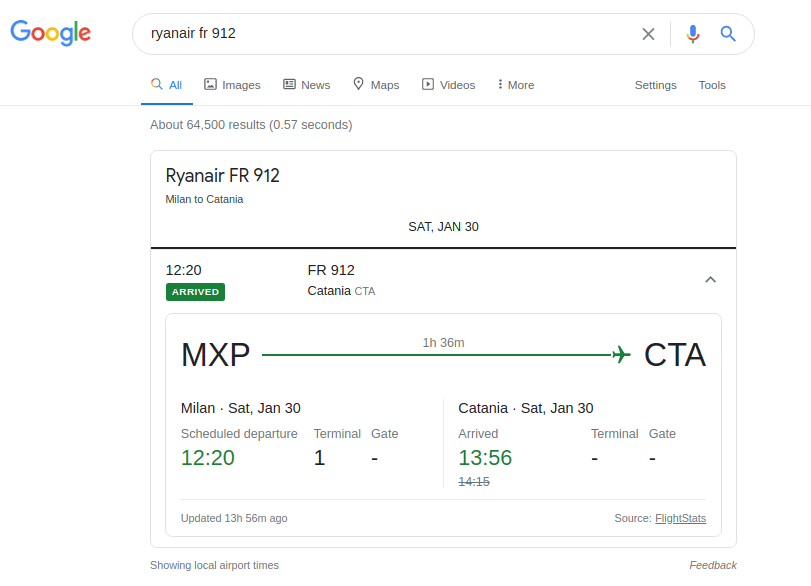Screen dimensions: 811x586
Task: Switch to Videos tab
Action: (x=448, y=85)
